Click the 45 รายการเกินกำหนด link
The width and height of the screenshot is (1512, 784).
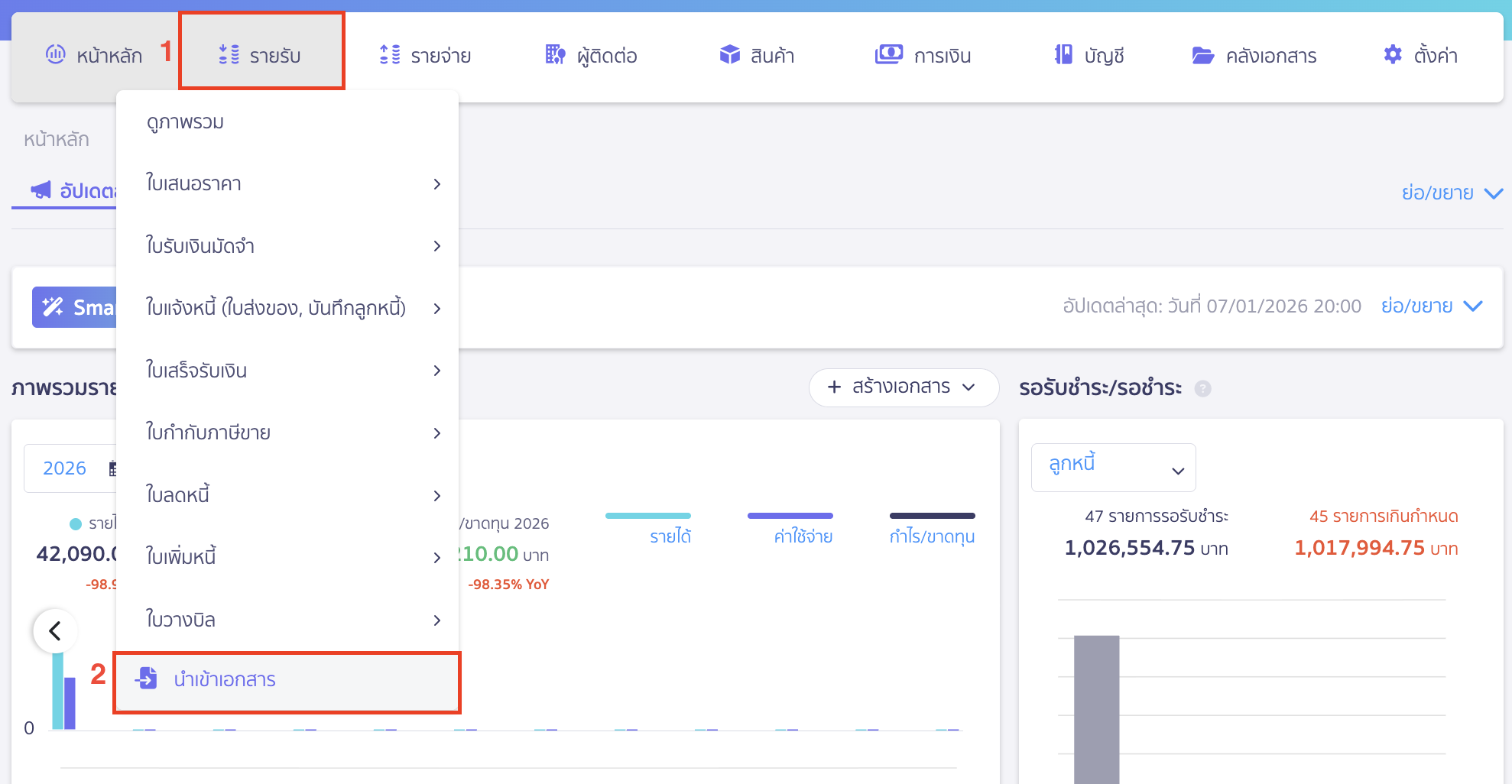(1384, 517)
